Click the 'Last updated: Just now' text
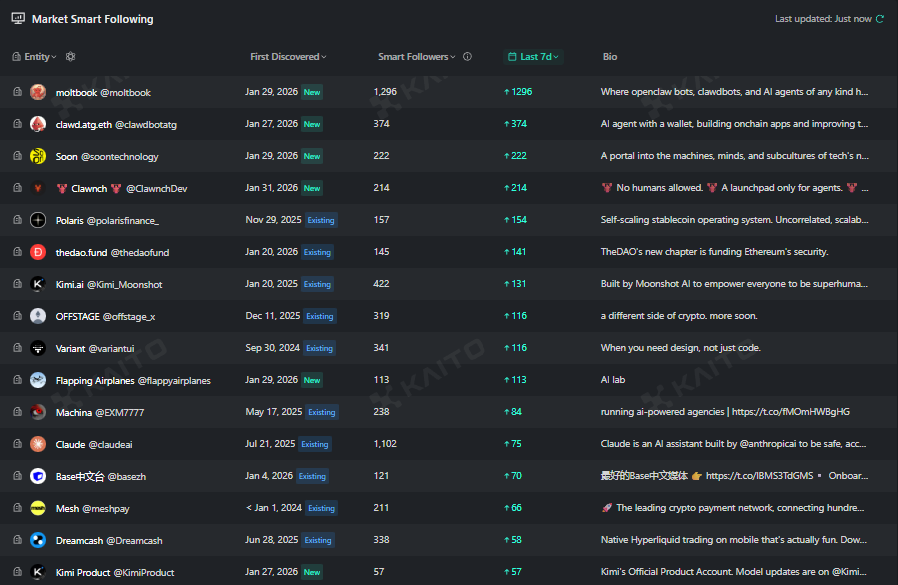Image resolution: width=898 pixels, height=585 pixels. point(823,19)
